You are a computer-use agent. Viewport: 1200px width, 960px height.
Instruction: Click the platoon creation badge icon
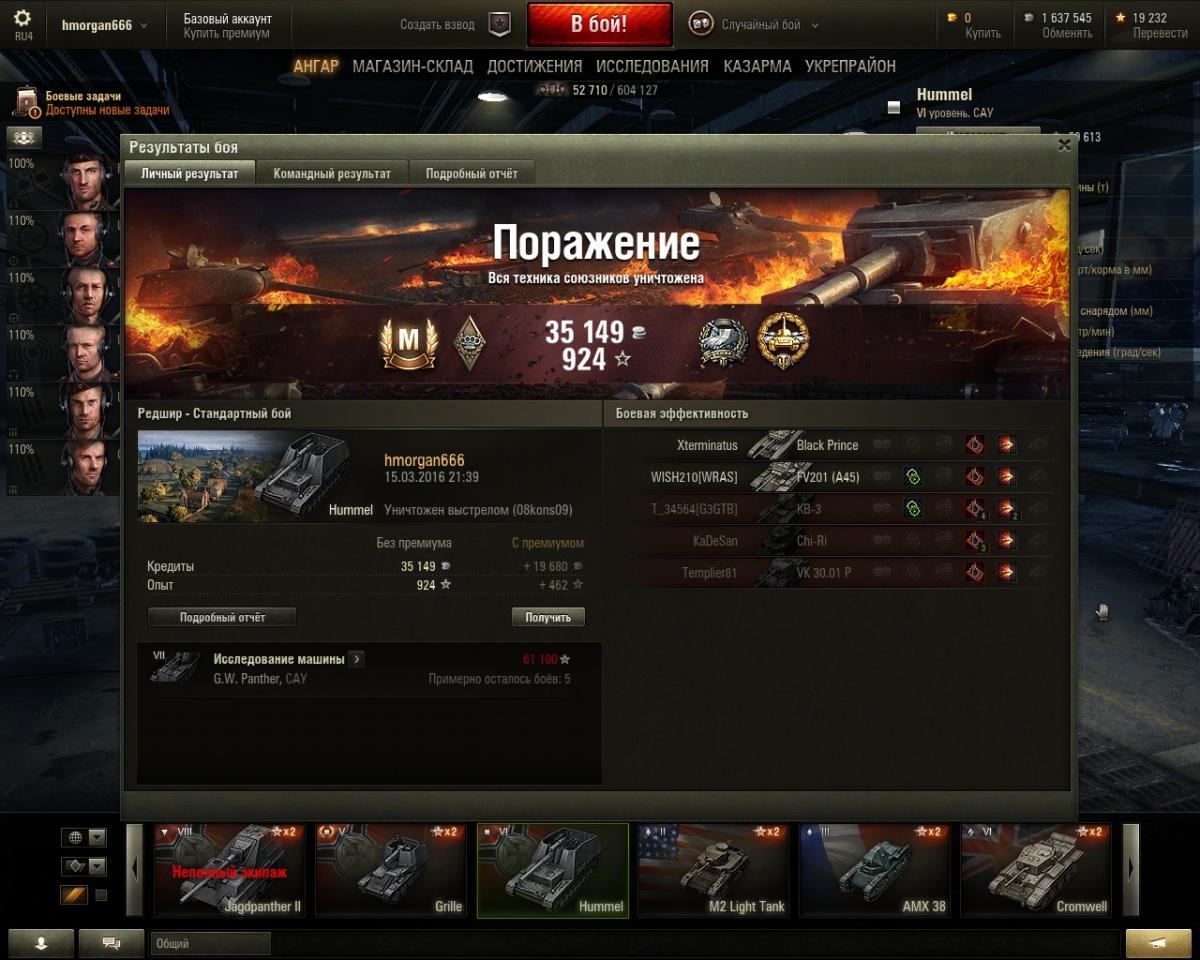point(500,24)
